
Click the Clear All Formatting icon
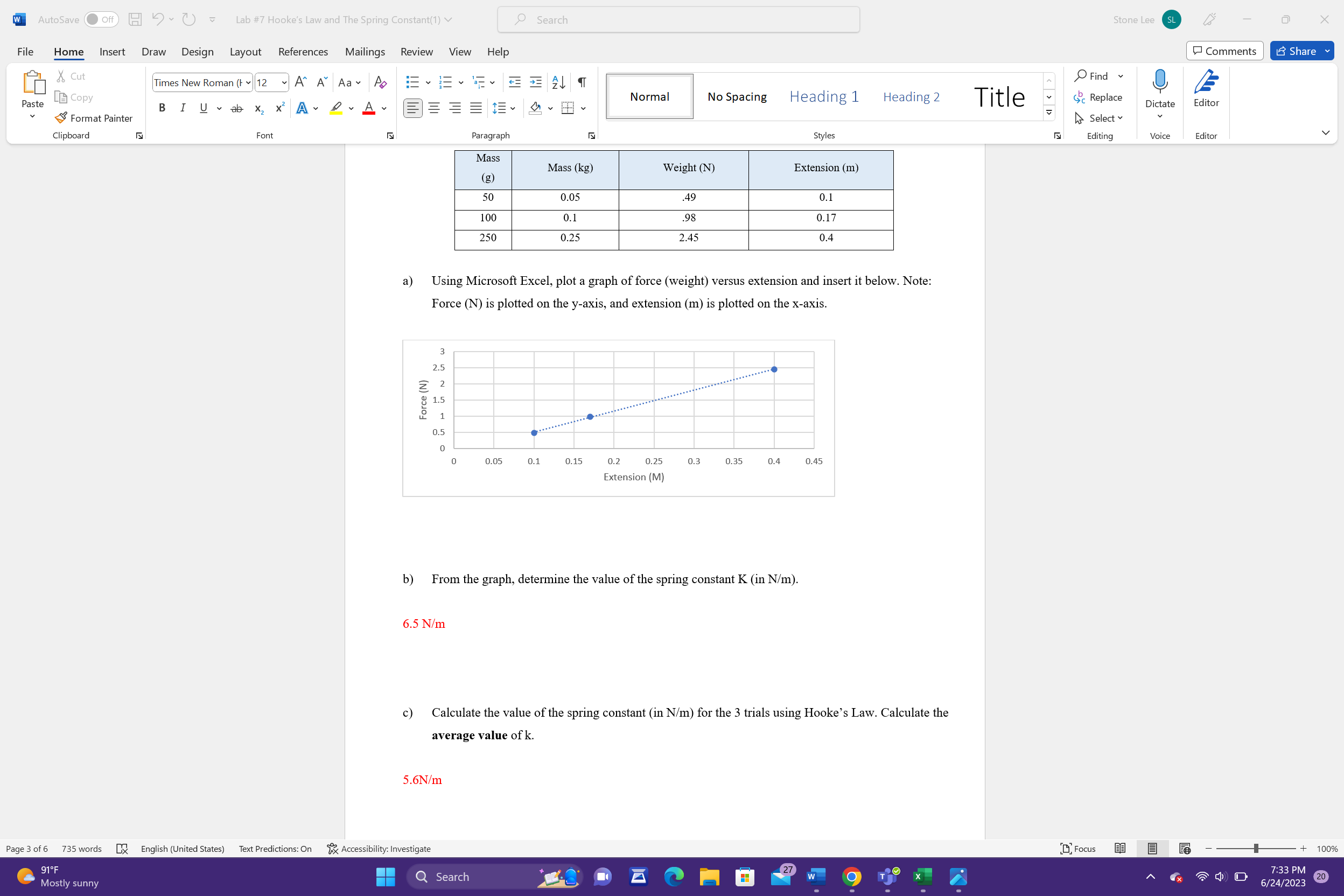380,82
